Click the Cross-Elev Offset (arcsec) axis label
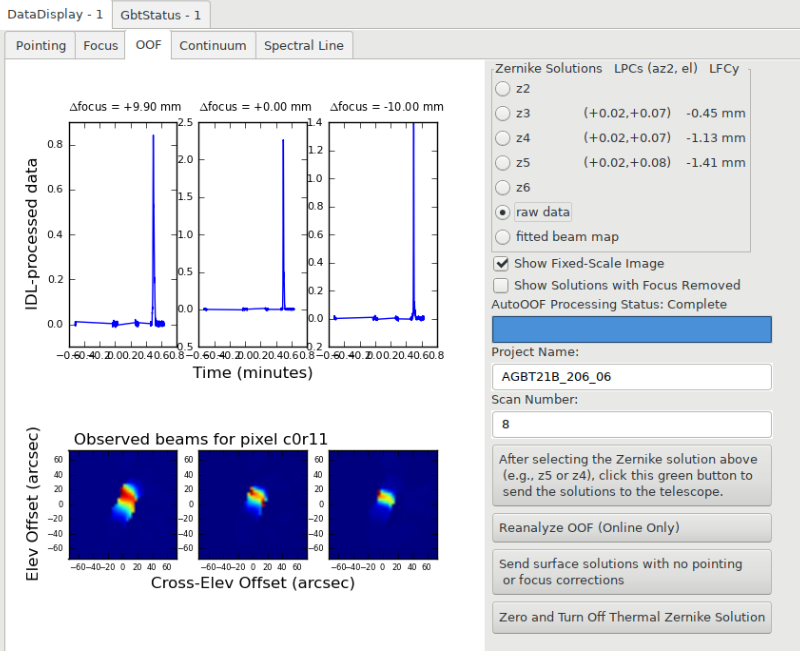Viewport: 800px width, 651px height. click(253, 583)
